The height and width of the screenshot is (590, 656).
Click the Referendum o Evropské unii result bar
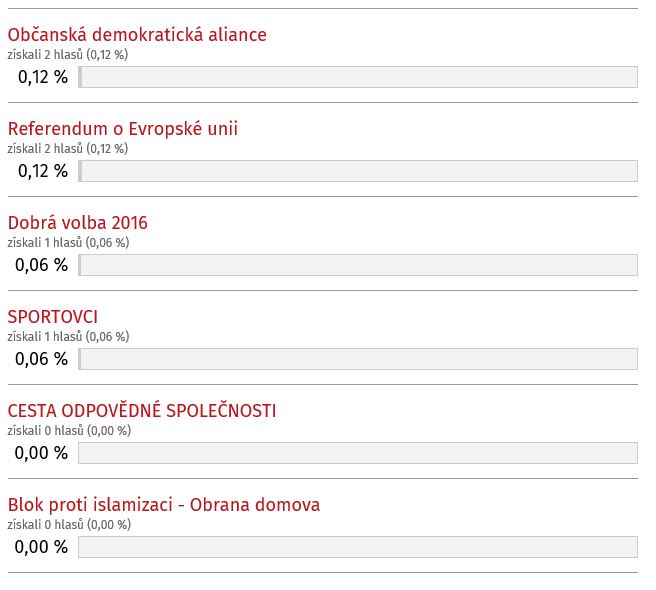358,171
